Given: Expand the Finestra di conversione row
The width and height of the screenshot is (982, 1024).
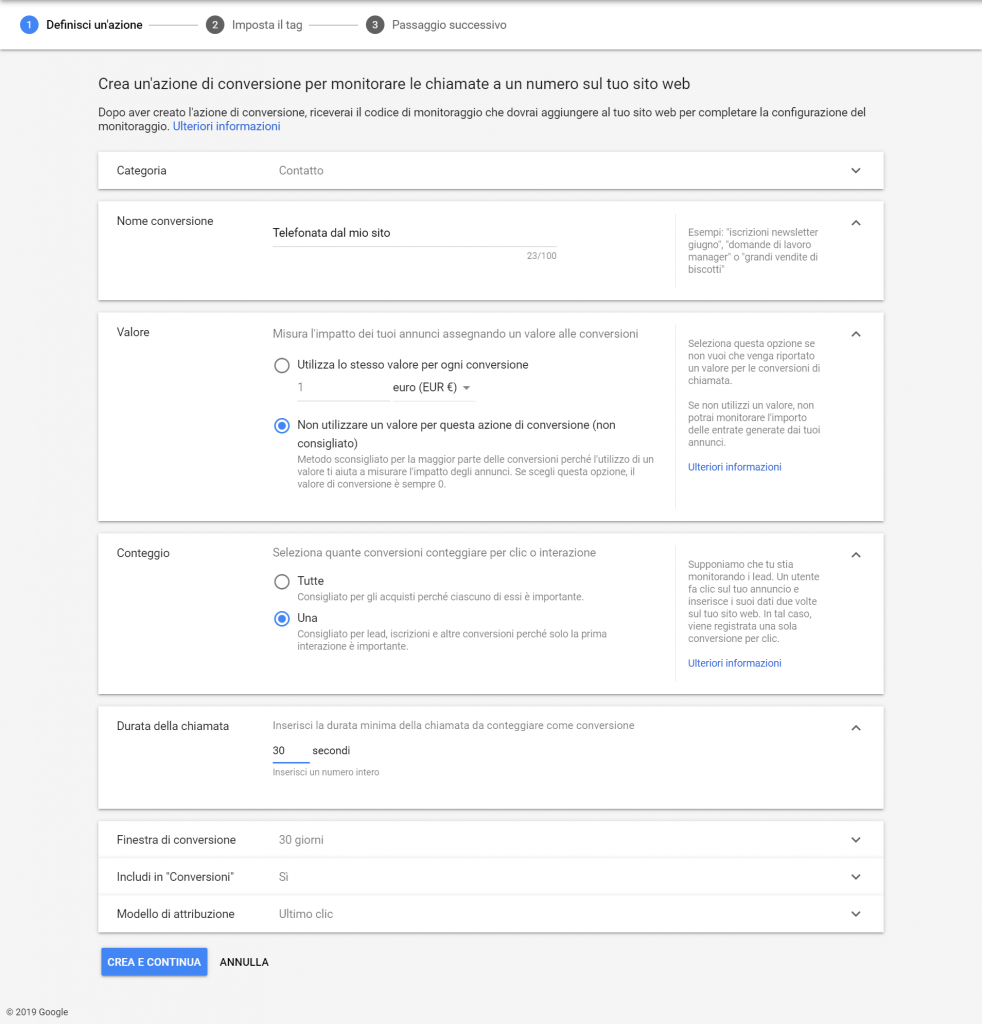Looking at the screenshot, I should click(855, 840).
